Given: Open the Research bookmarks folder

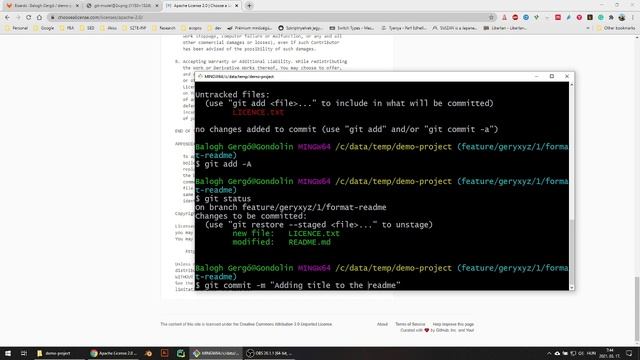Looking at the screenshot, I should (164, 28).
